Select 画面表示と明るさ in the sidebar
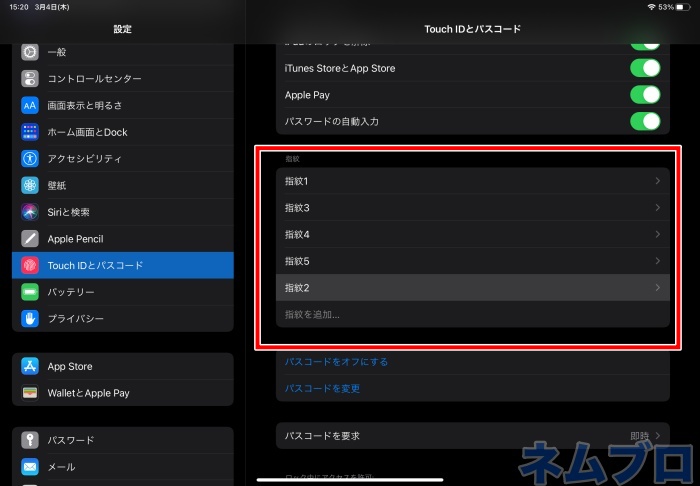700x486 pixels. (123, 105)
